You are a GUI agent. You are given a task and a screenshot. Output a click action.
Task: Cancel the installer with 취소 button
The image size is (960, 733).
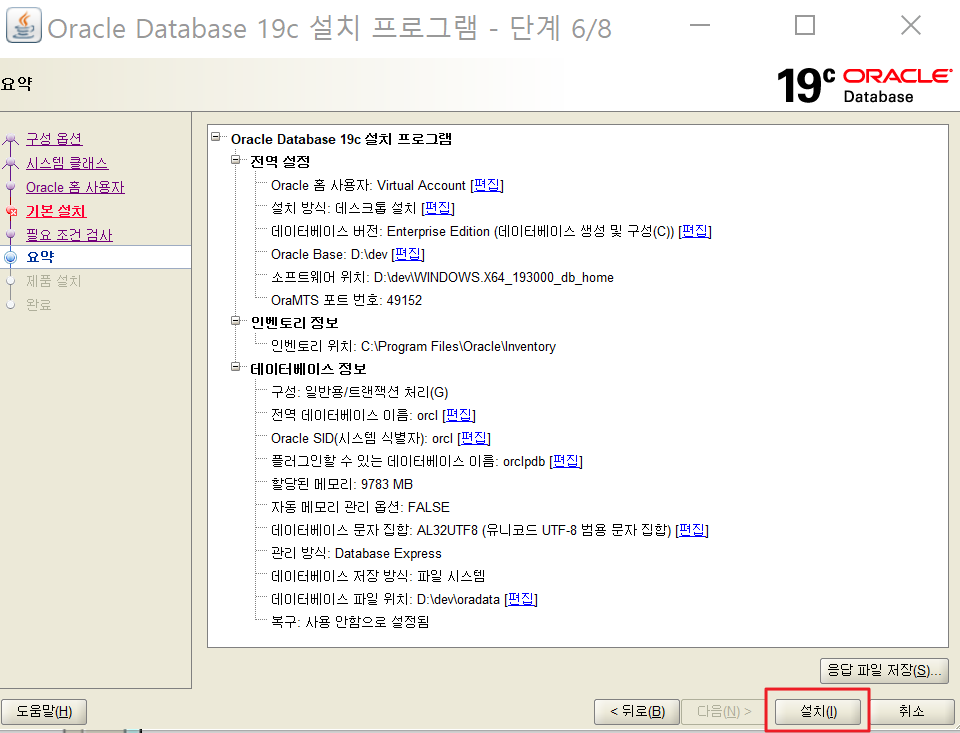[911, 712]
